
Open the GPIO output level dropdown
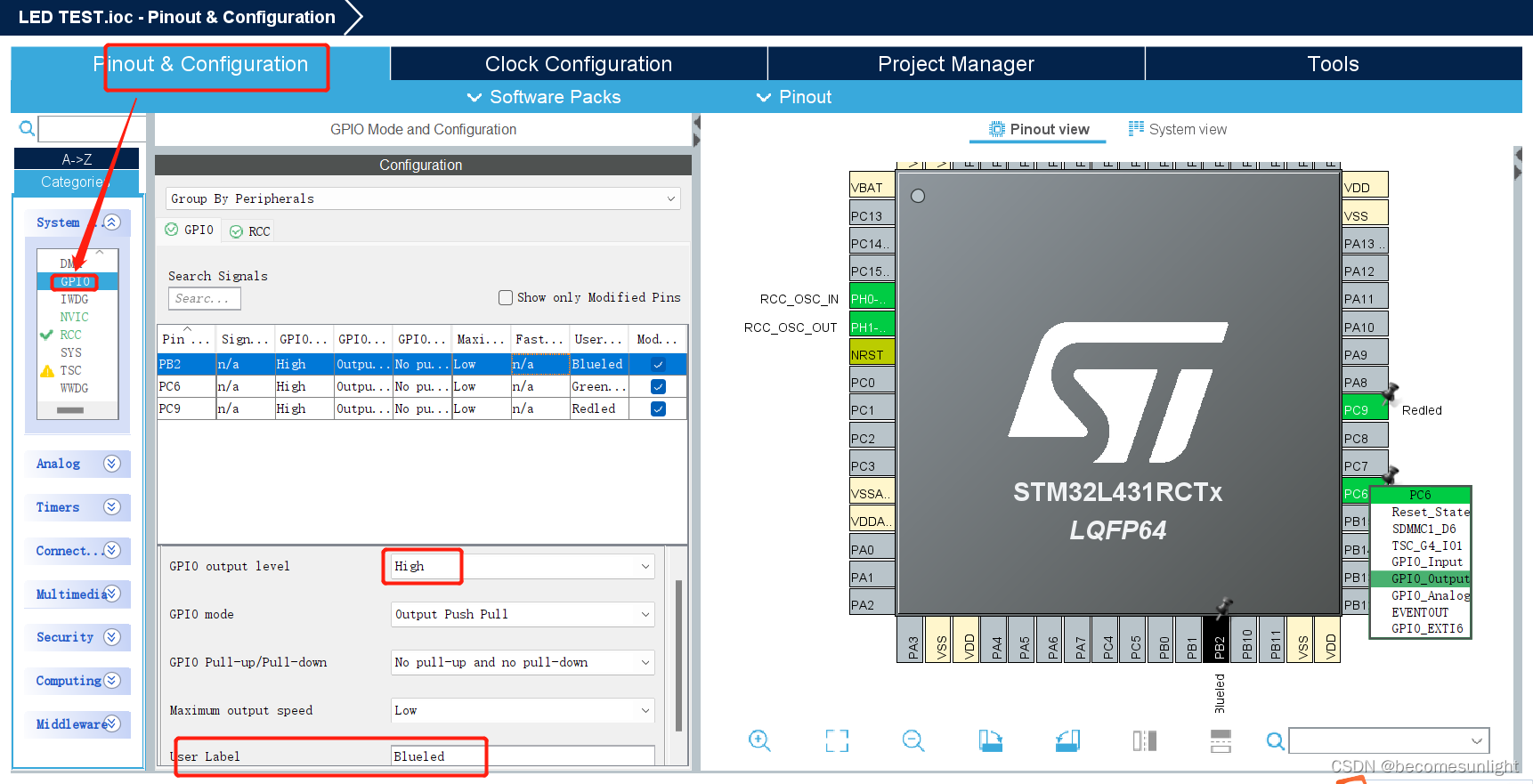click(523, 566)
